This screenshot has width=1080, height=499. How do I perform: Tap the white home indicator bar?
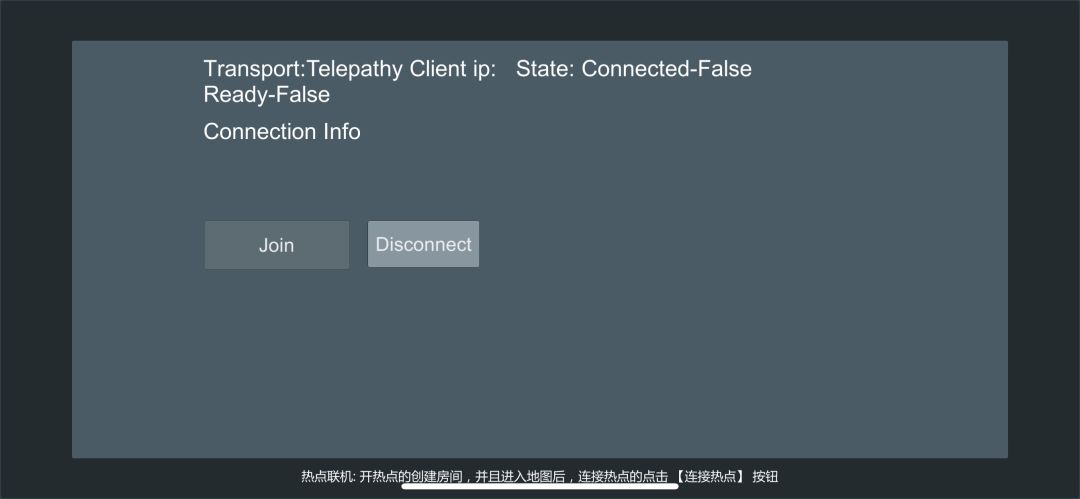click(540, 487)
